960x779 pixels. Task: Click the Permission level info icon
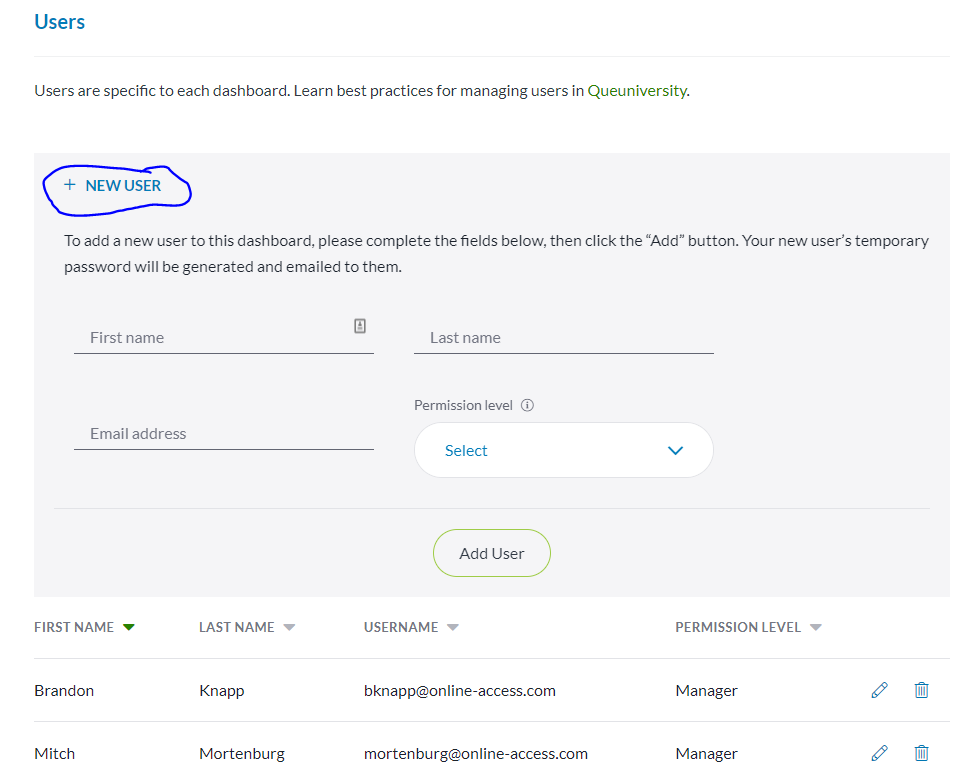527,406
